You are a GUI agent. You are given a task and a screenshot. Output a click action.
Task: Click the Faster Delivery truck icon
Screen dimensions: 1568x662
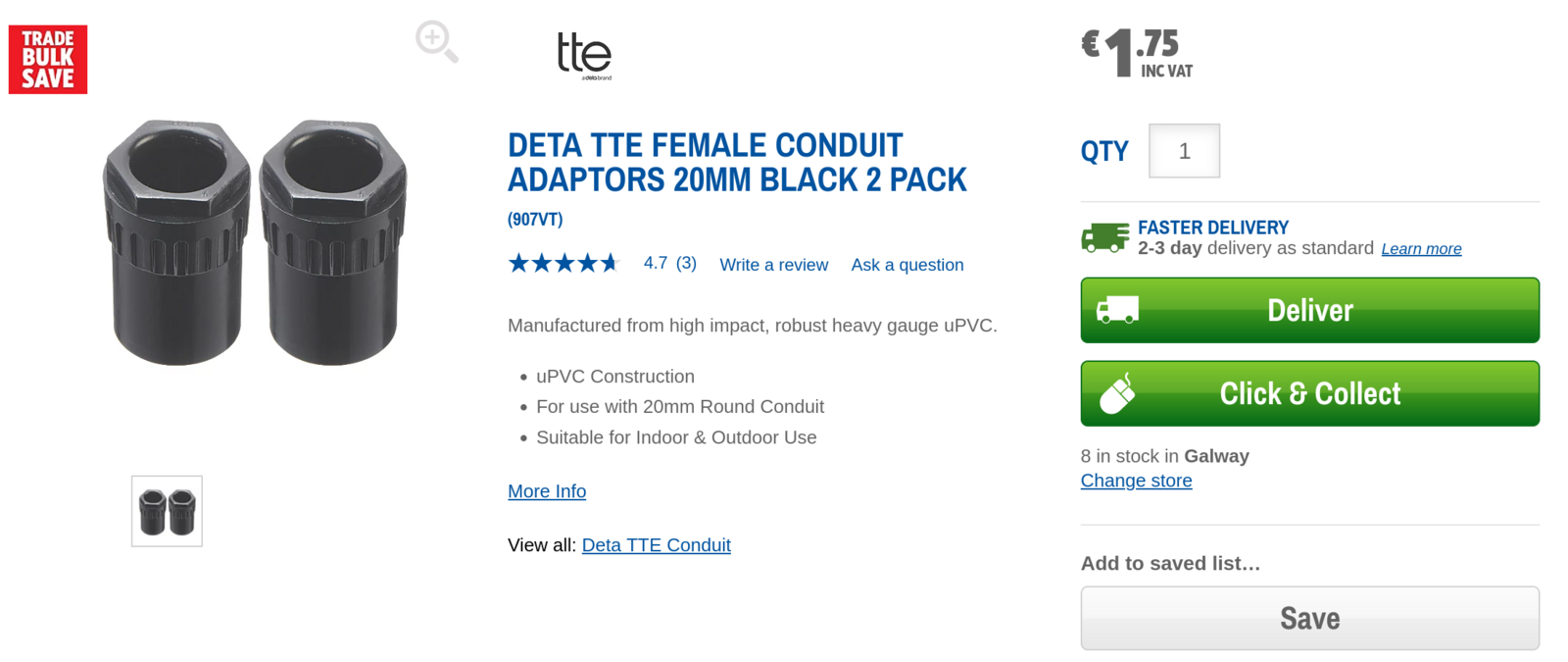click(x=1104, y=237)
